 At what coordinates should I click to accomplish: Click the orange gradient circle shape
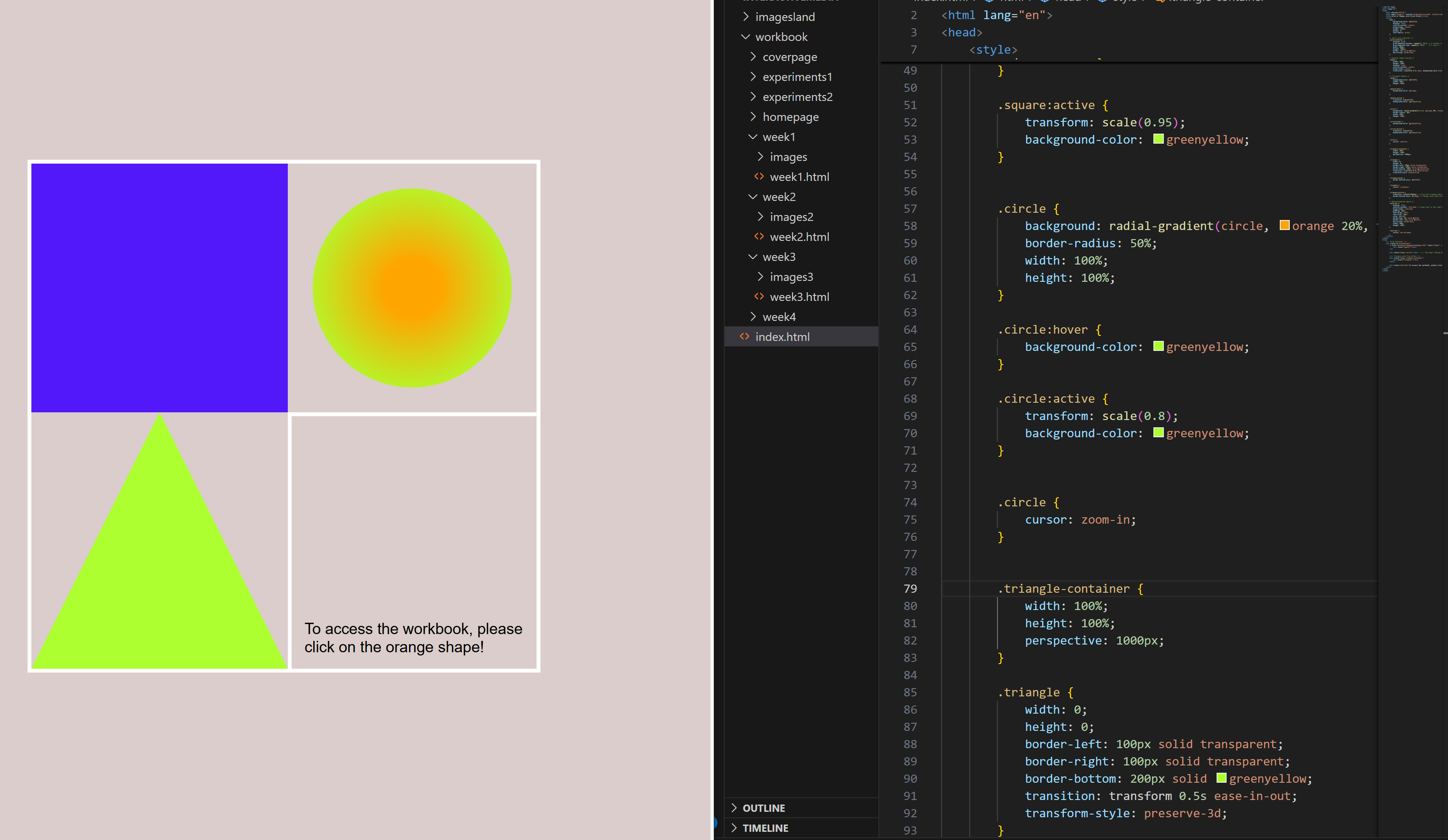pyautogui.click(x=412, y=288)
